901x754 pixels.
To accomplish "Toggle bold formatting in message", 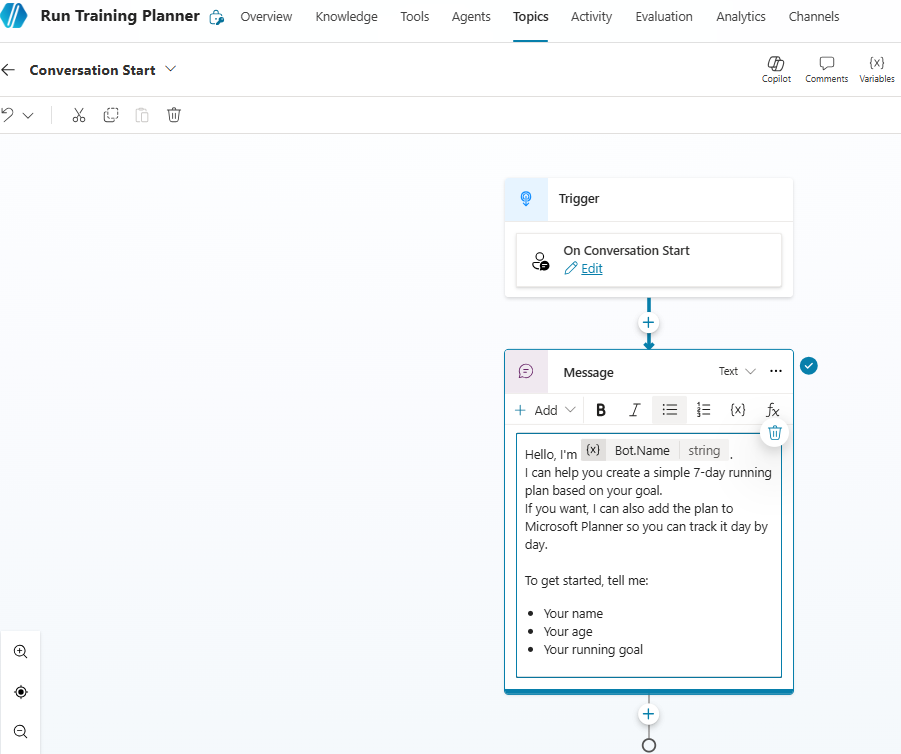I will [x=601, y=410].
